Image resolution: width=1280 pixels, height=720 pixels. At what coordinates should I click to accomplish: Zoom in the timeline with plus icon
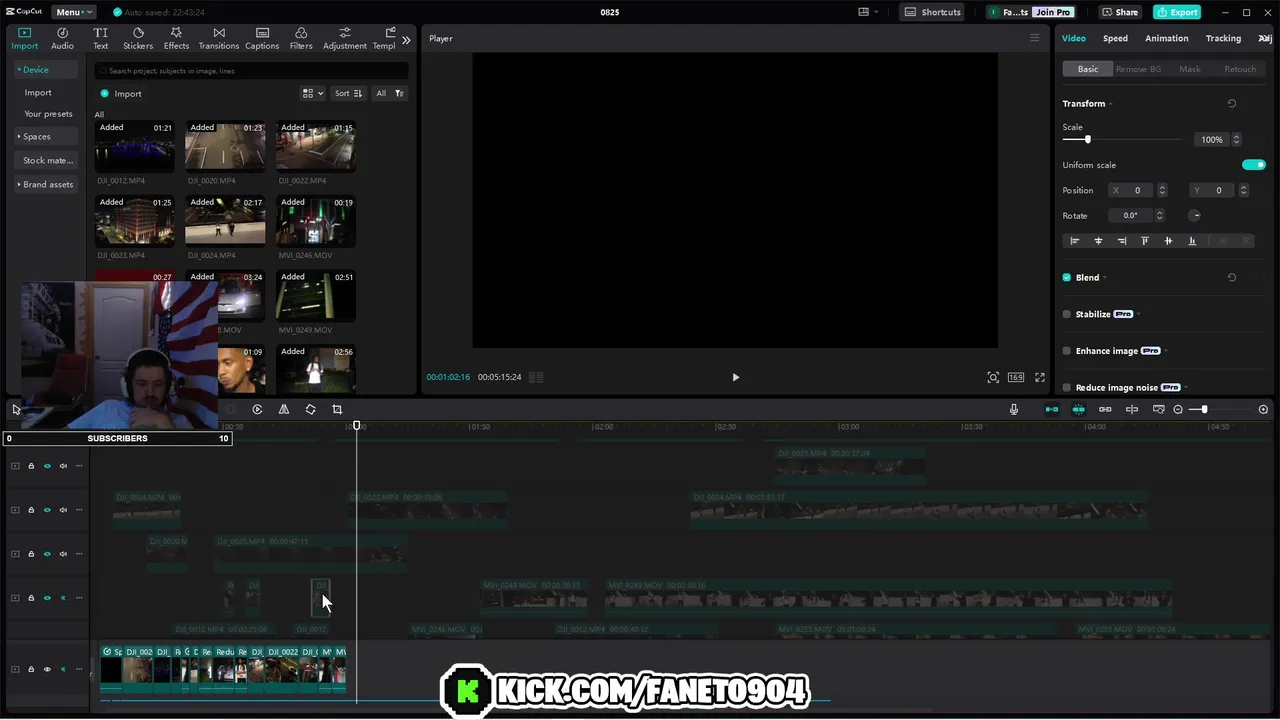pos(1263,409)
